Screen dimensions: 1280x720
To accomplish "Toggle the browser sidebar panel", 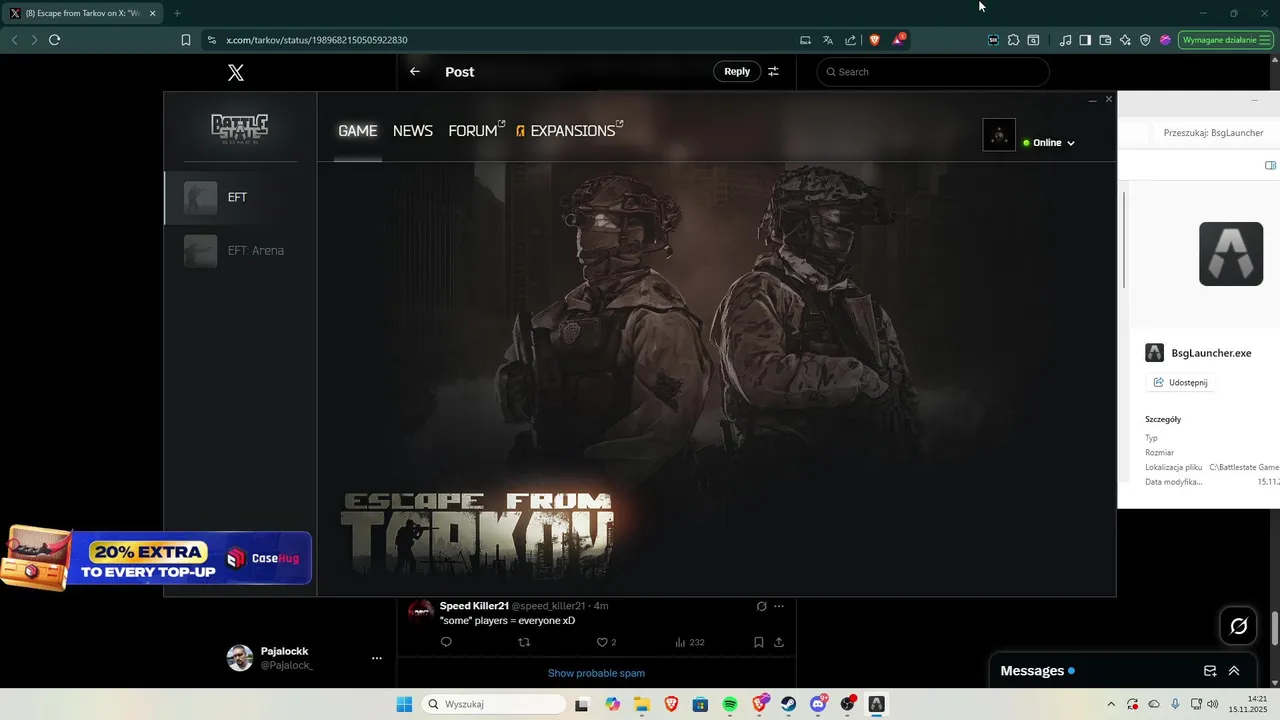I will click(x=1085, y=40).
